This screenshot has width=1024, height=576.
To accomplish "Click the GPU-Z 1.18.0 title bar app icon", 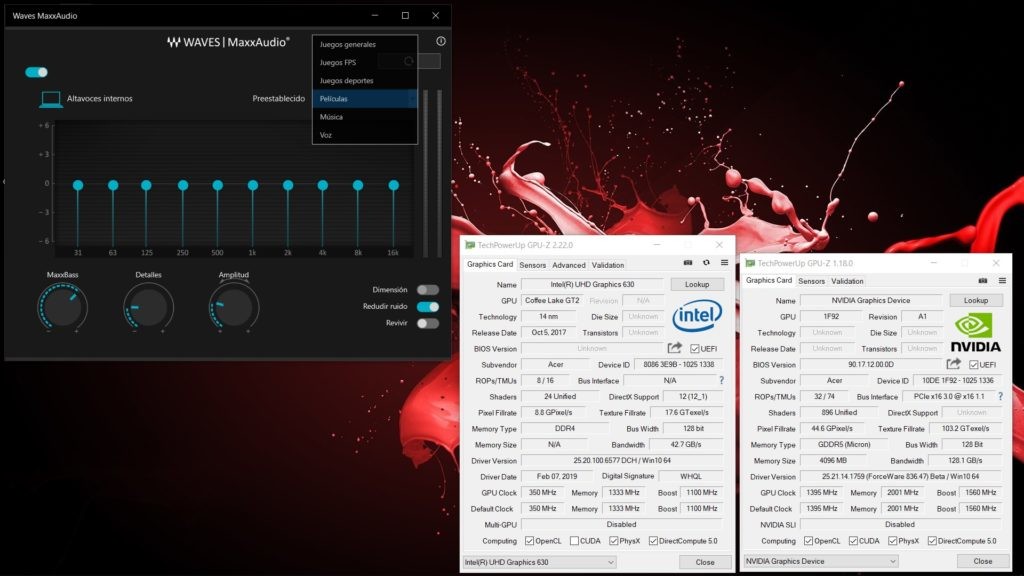I will coord(750,263).
